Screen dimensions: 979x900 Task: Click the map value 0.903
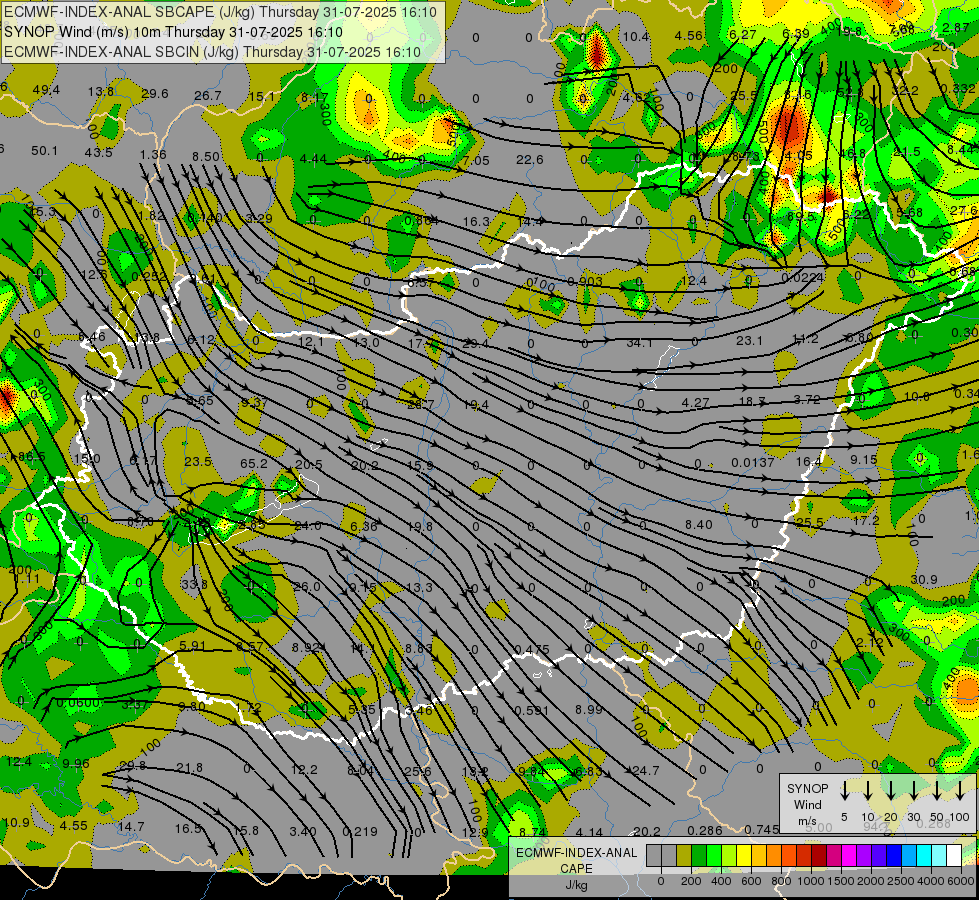pyautogui.click(x=585, y=282)
